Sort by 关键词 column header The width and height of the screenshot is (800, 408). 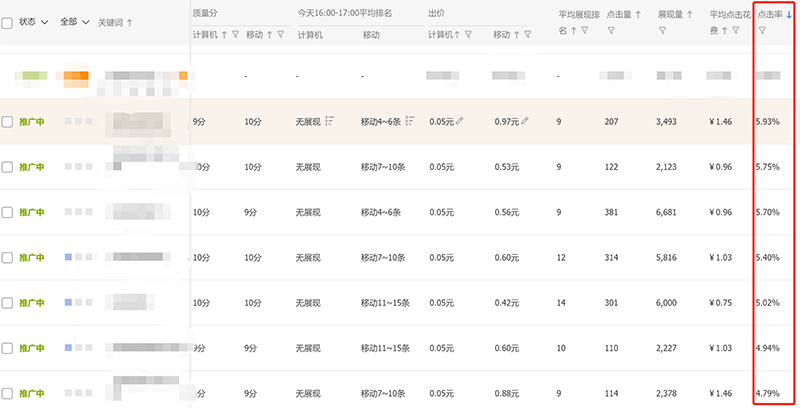click(114, 22)
